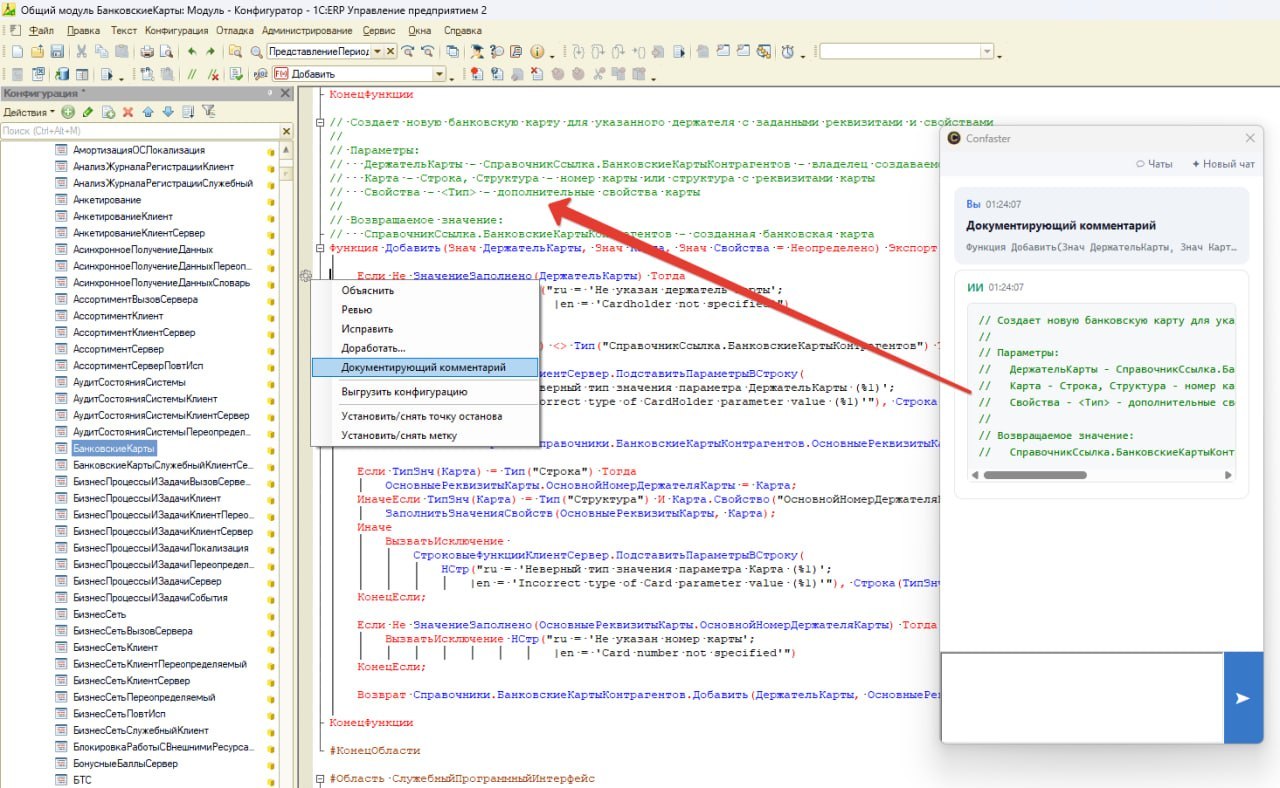Click Move up arrow in Configuration panel
This screenshot has height=788, width=1280.
click(x=147, y=112)
